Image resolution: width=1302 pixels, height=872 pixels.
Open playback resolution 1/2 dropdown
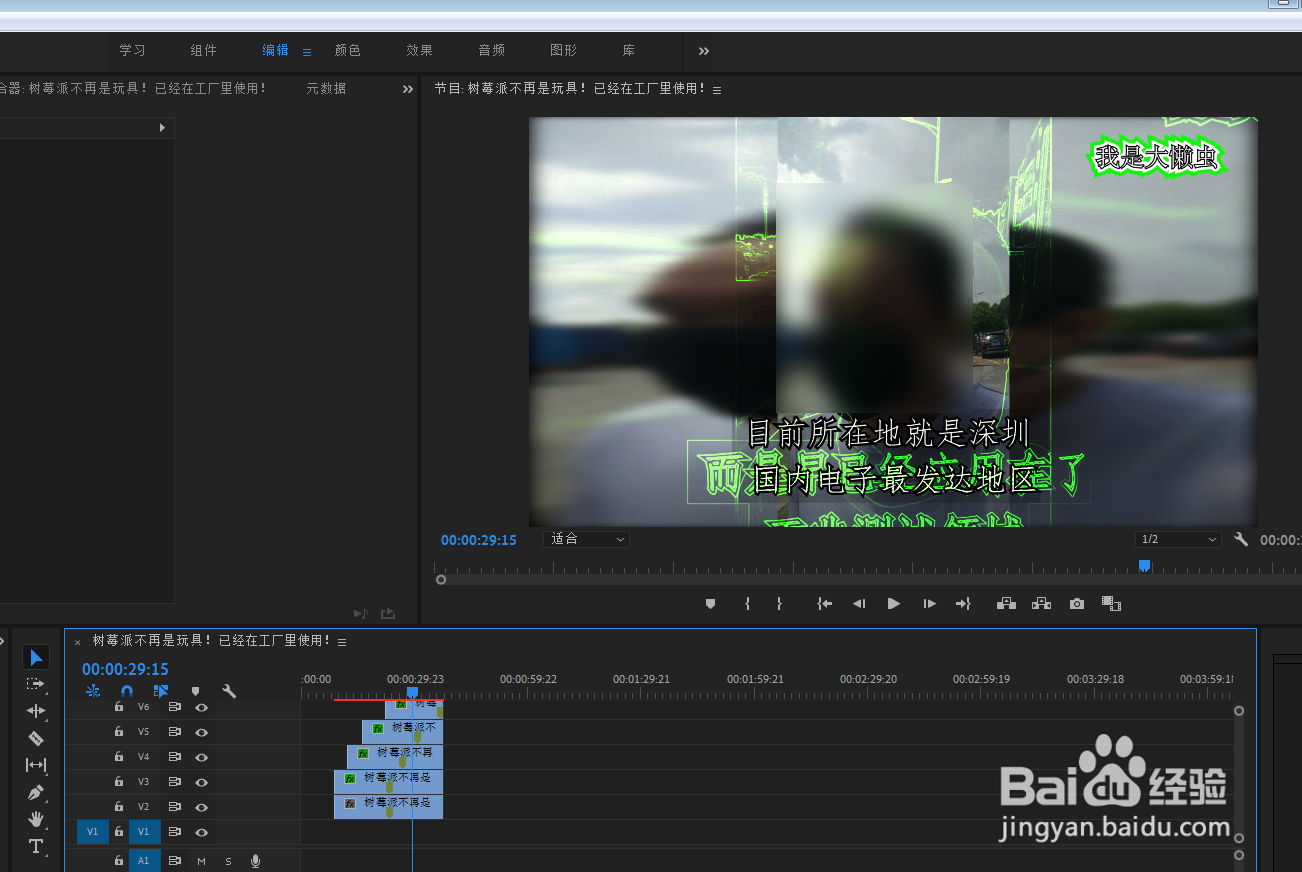pos(1178,539)
